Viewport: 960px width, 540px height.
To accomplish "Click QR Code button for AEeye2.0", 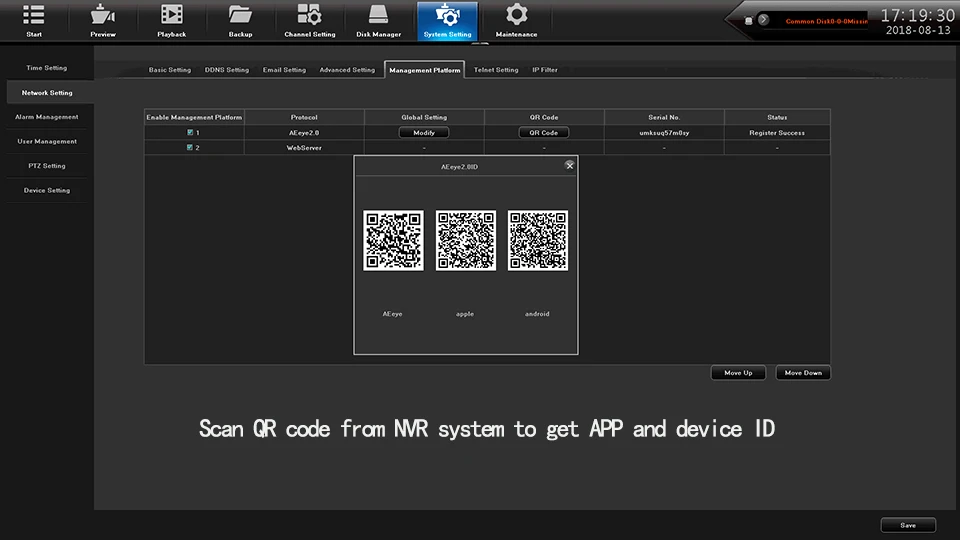I will pos(544,132).
